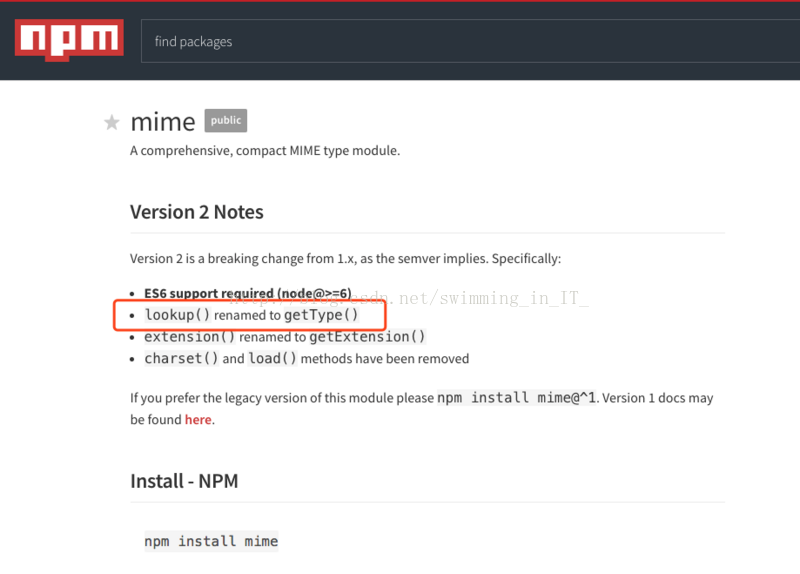This screenshot has width=800, height=574.
Task: Click the Install - NPM heading
Action: tap(184, 481)
